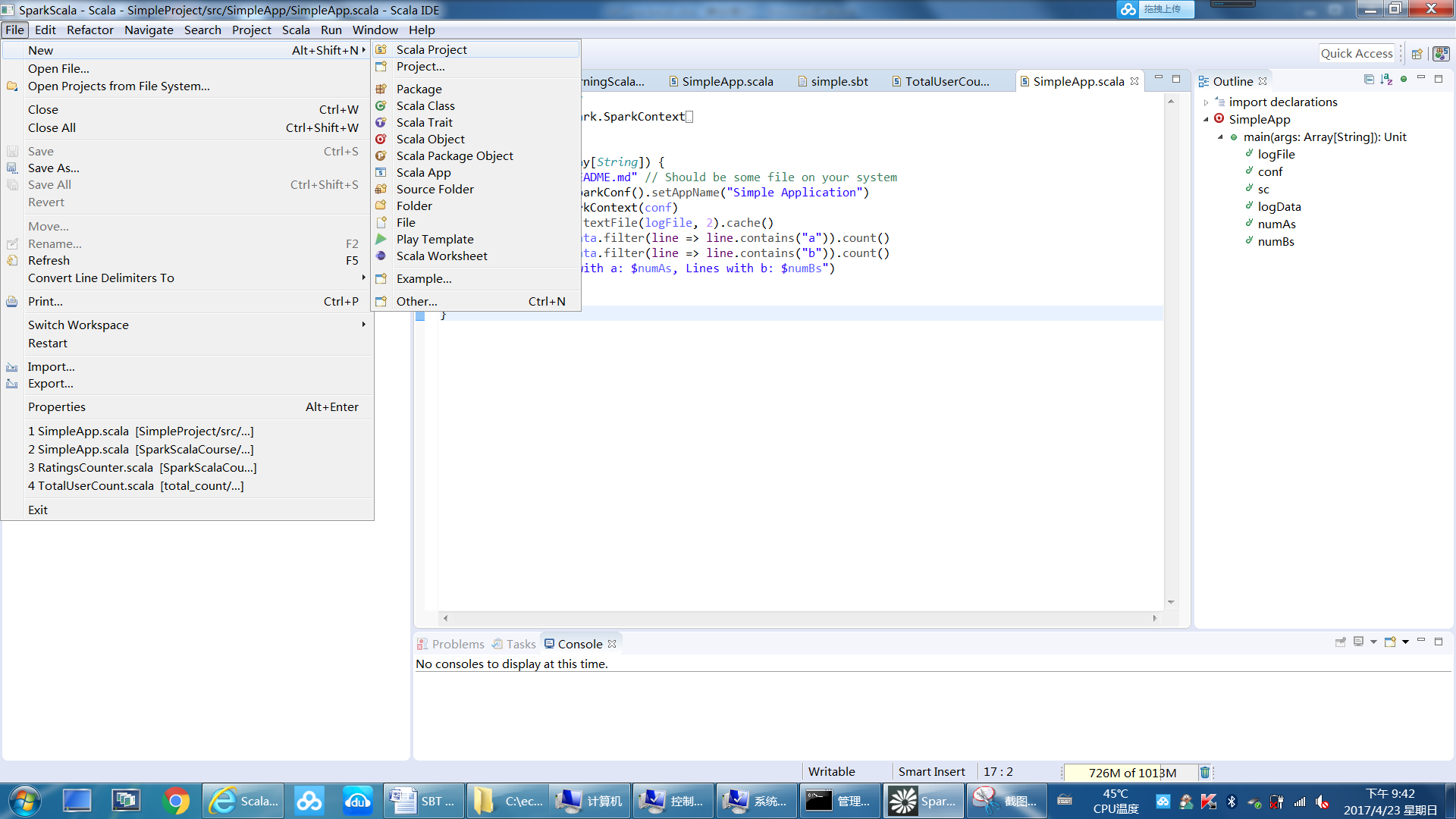Select Play Template entry
The height and width of the screenshot is (819, 1456).
(x=476, y=240)
